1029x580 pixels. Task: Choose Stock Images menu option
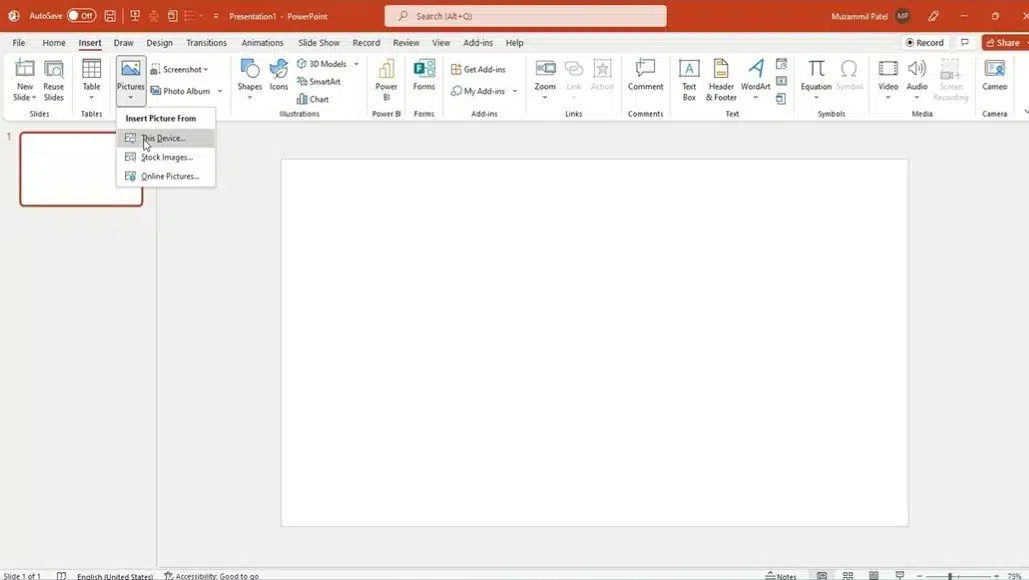point(166,157)
